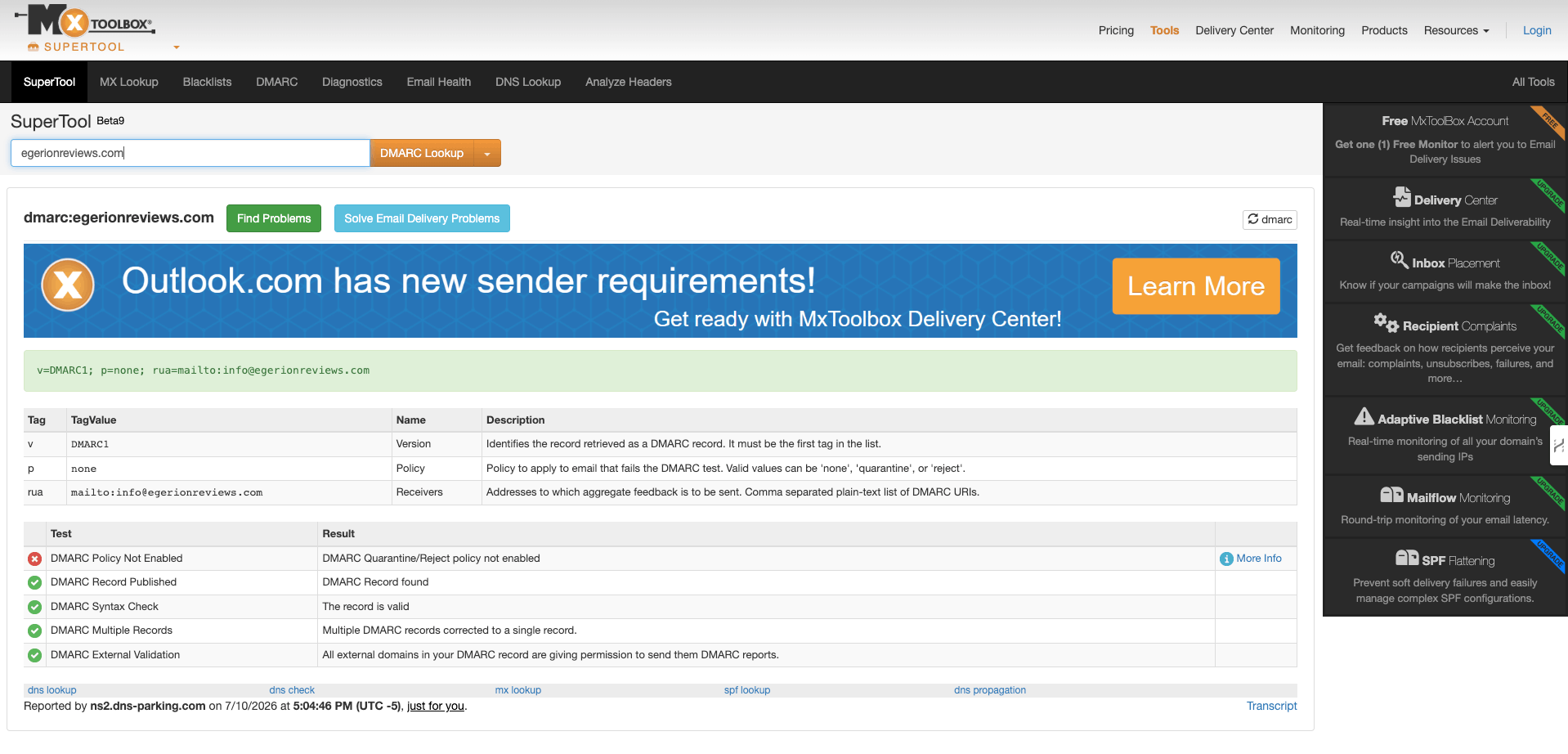Switch to DMARC tab
Screen dimensions: 1568x754
pyautogui.click(x=276, y=82)
